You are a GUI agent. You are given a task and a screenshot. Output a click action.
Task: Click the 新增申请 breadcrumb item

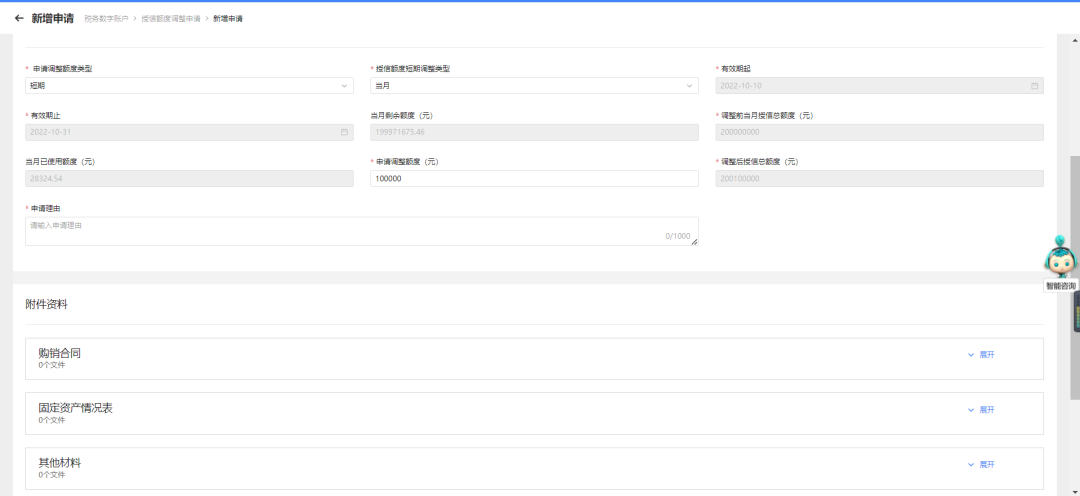coord(227,19)
